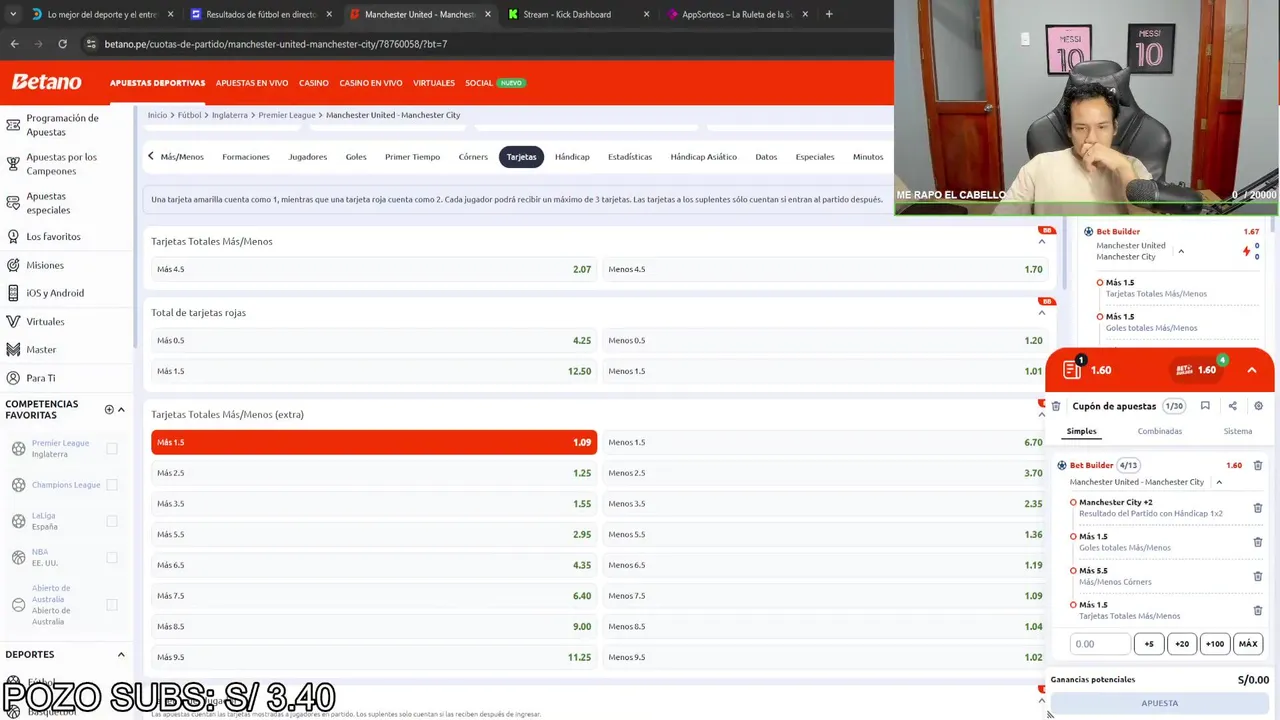Switch to Hándicap Asiático tab
Image resolution: width=1280 pixels, height=720 pixels.
(x=703, y=157)
